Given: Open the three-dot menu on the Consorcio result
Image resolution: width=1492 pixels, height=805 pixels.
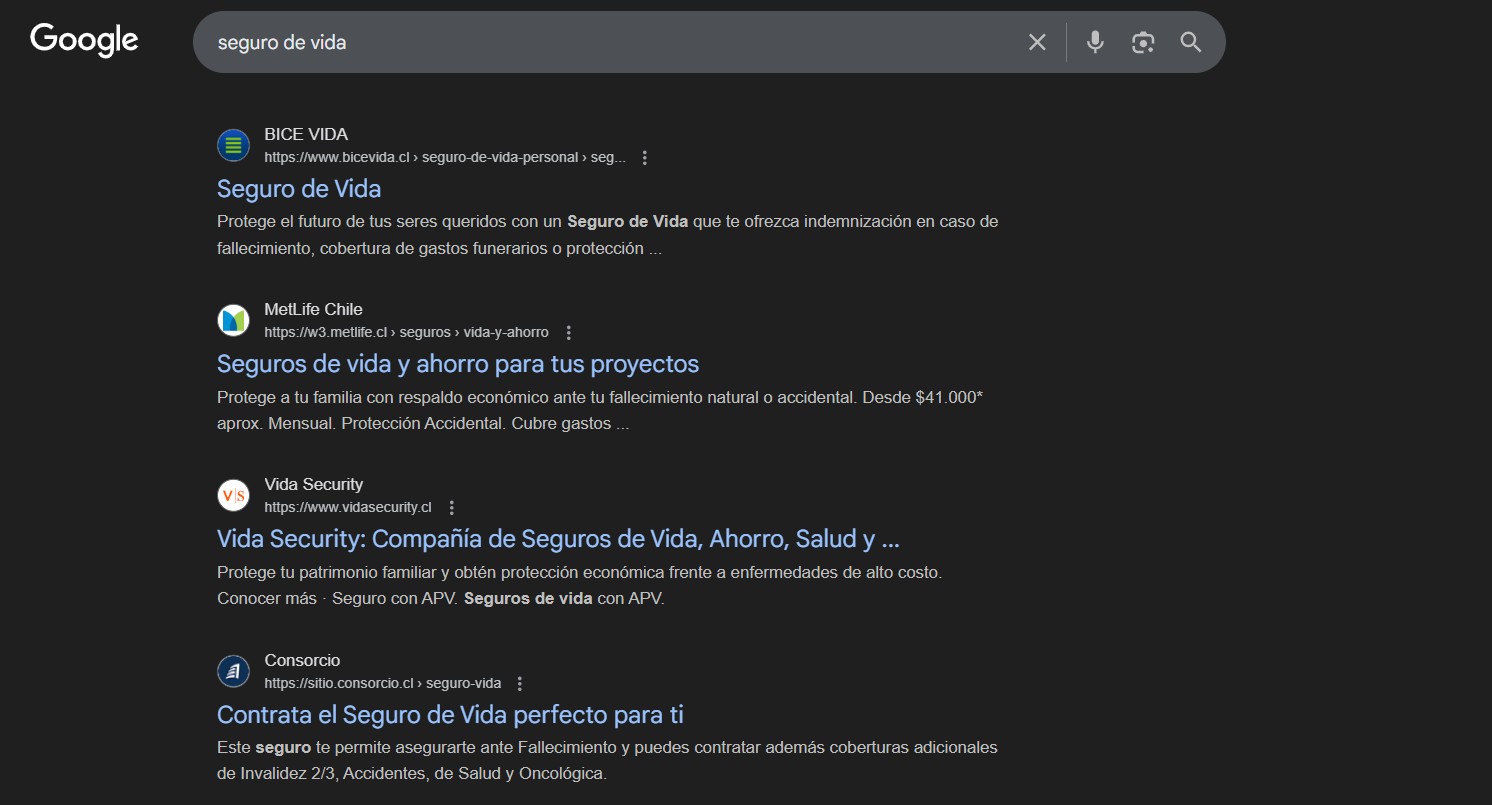Looking at the screenshot, I should click(x=519, y=683).
